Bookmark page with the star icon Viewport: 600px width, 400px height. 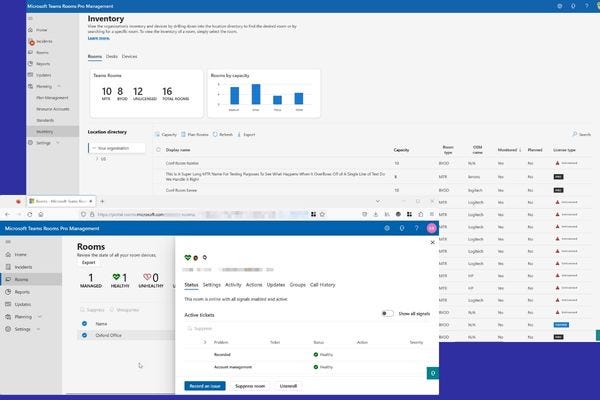tap(323, 214)
